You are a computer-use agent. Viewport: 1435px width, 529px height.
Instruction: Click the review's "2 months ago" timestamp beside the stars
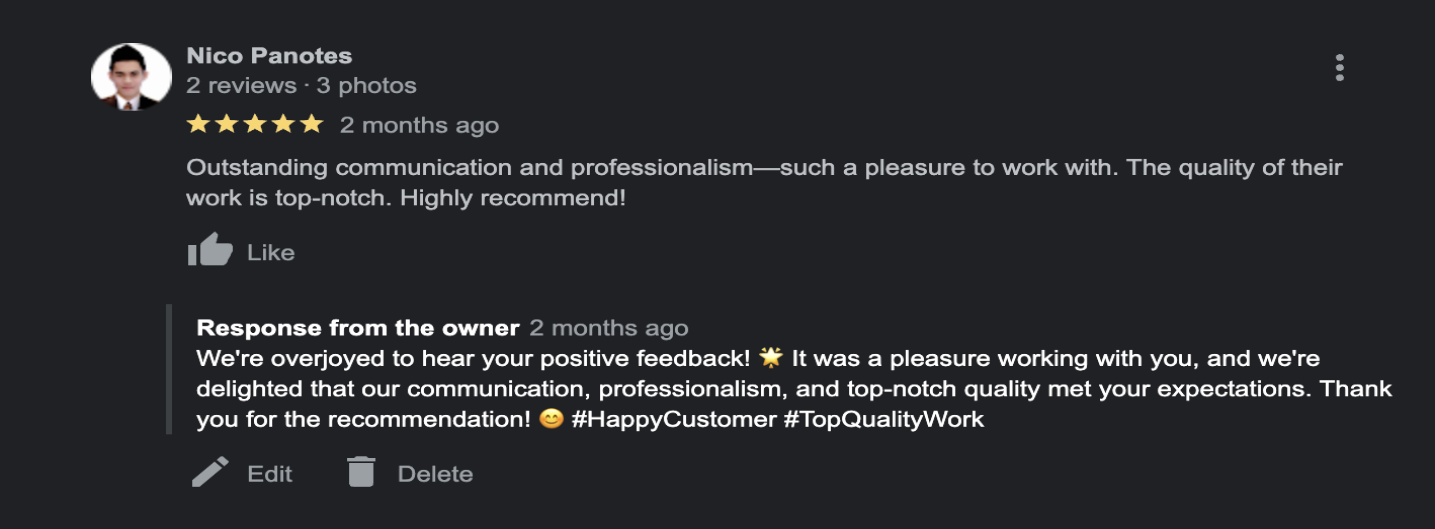tap(419, 125)
